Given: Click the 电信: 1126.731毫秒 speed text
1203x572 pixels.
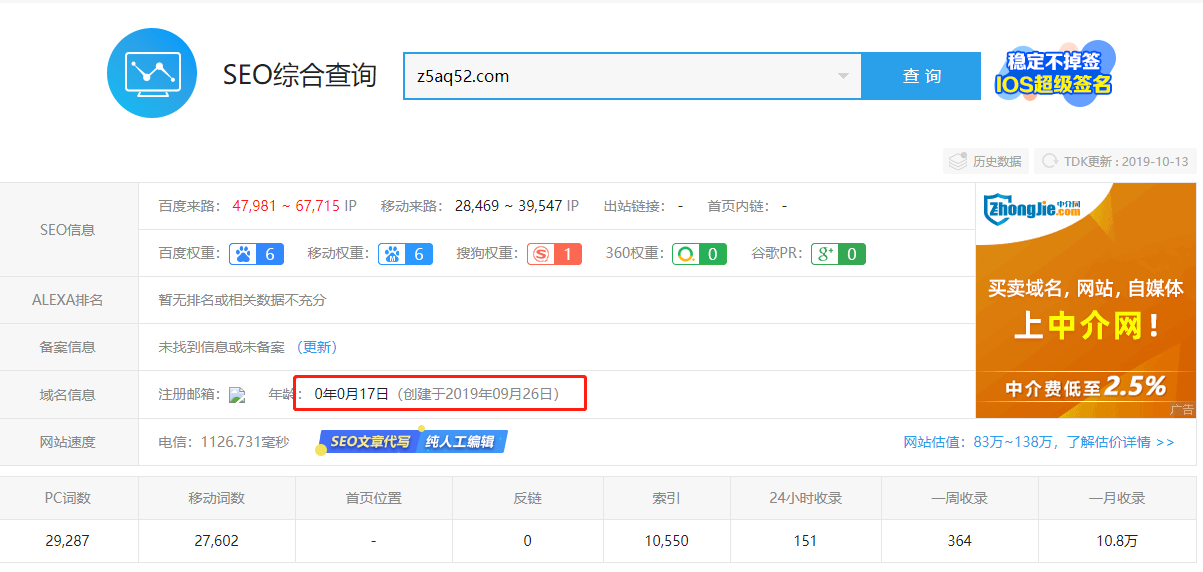Looking at the screenshot, I should click(x=224, y=442).
